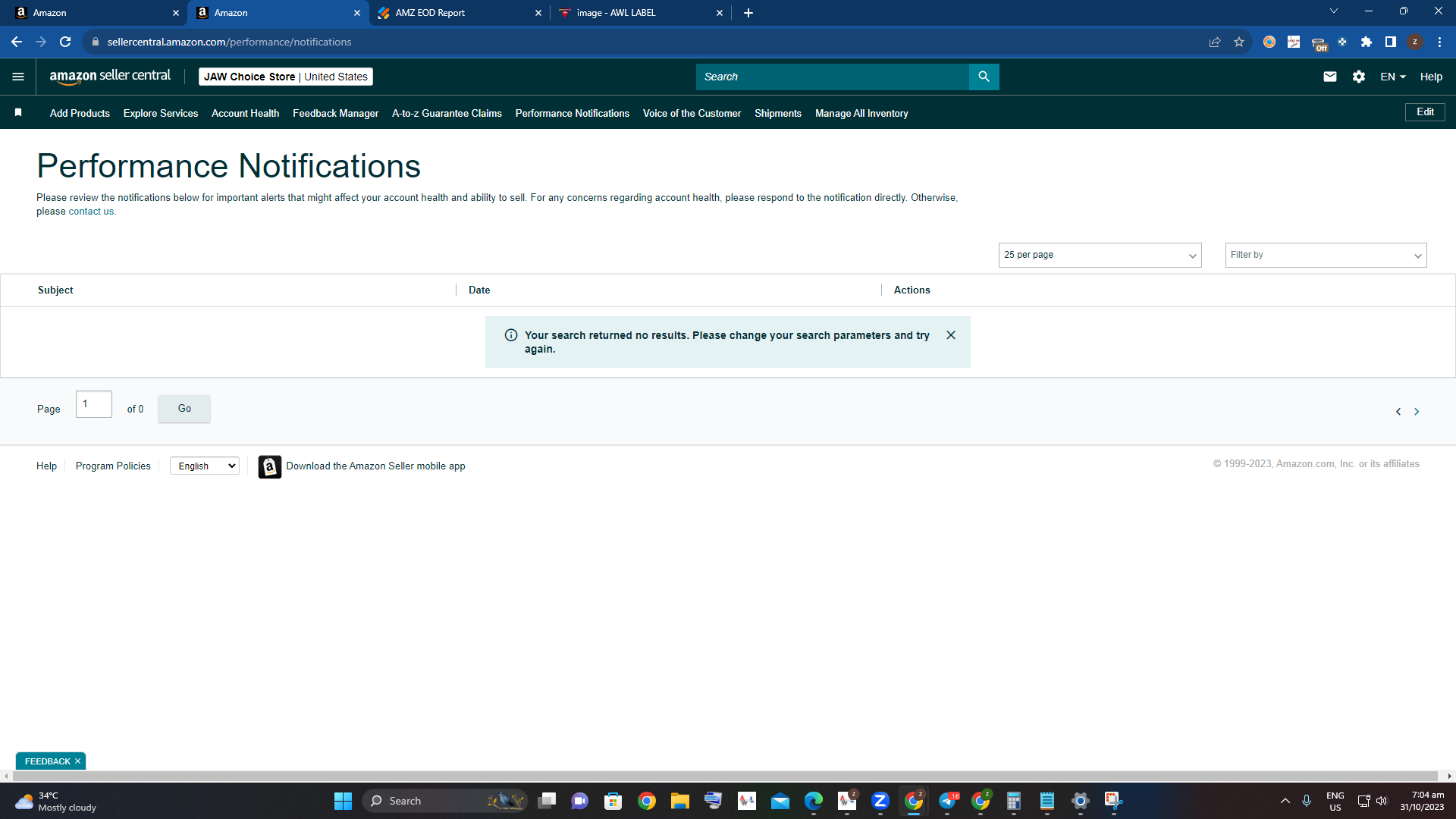Image resolution: width=1456 pixels, height=819 pixels.
Task: Click the page number input field
Action: pyautogui.click(x=94, y=404)
